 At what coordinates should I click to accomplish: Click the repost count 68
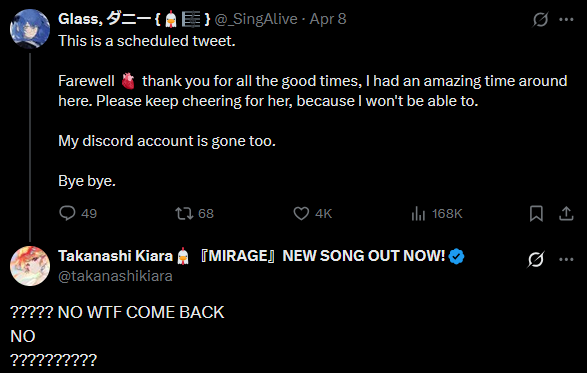point(206,213)
